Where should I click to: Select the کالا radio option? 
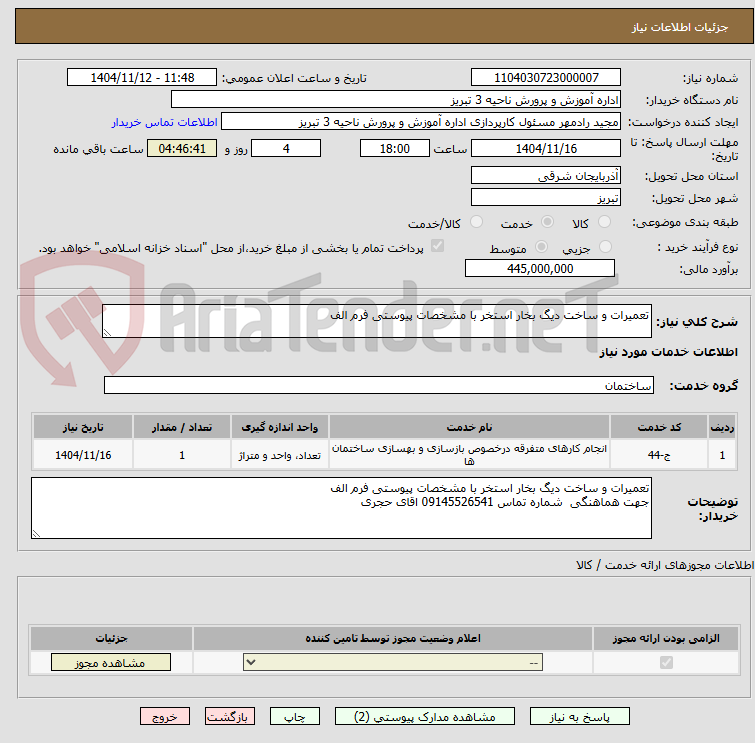click(x=604, y=222)
